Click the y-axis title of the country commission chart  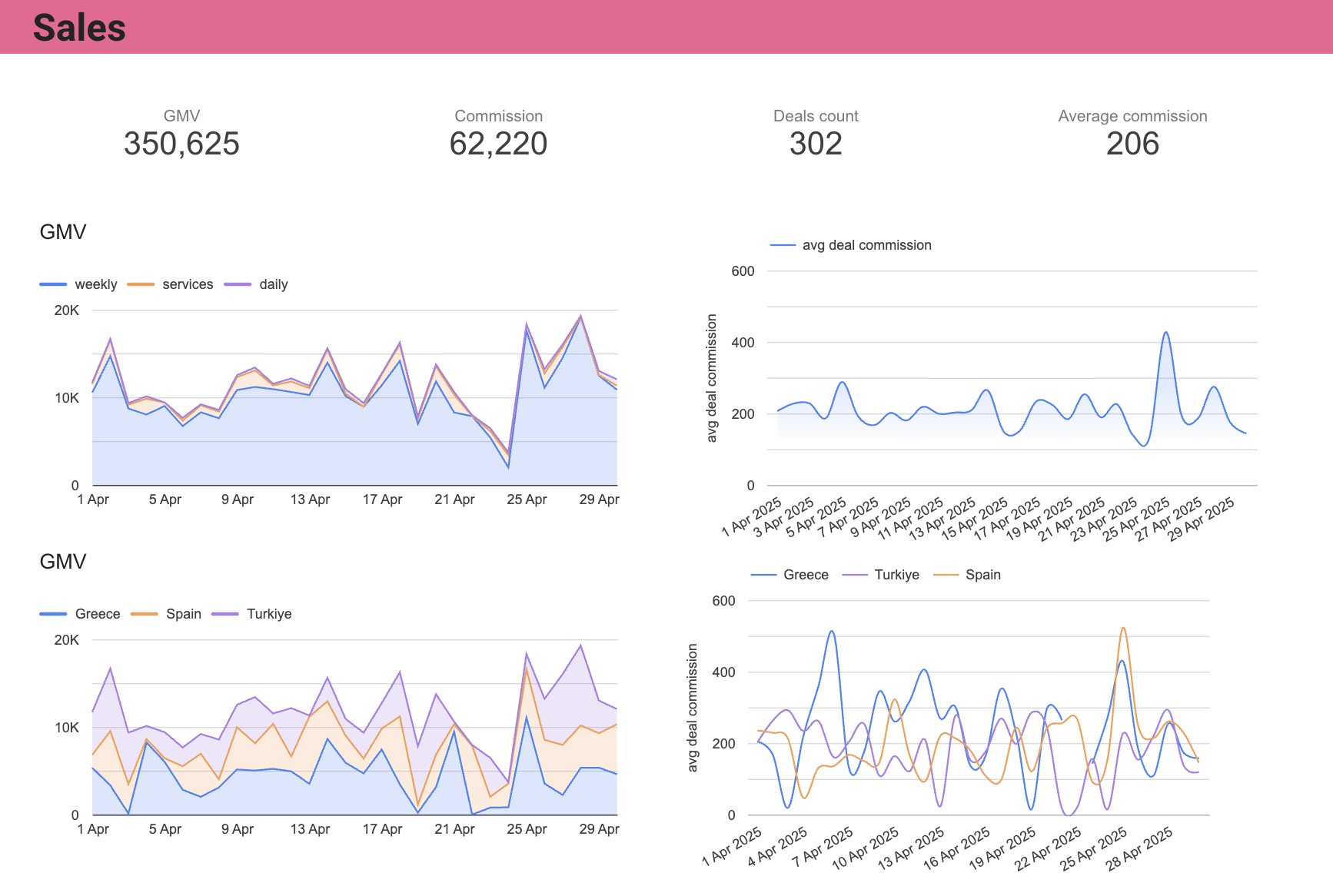pyautogui.click(x=693, y=708)
